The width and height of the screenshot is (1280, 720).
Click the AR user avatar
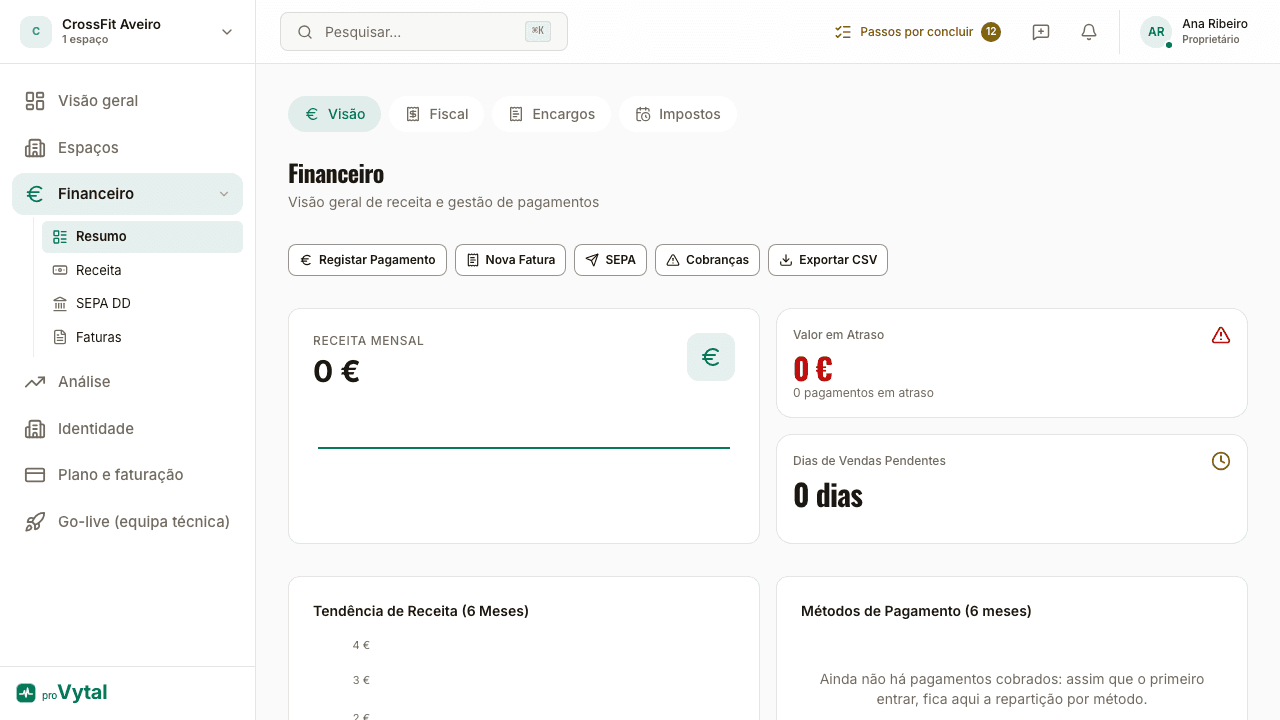pyautogui.click(x=1156, y=32)
